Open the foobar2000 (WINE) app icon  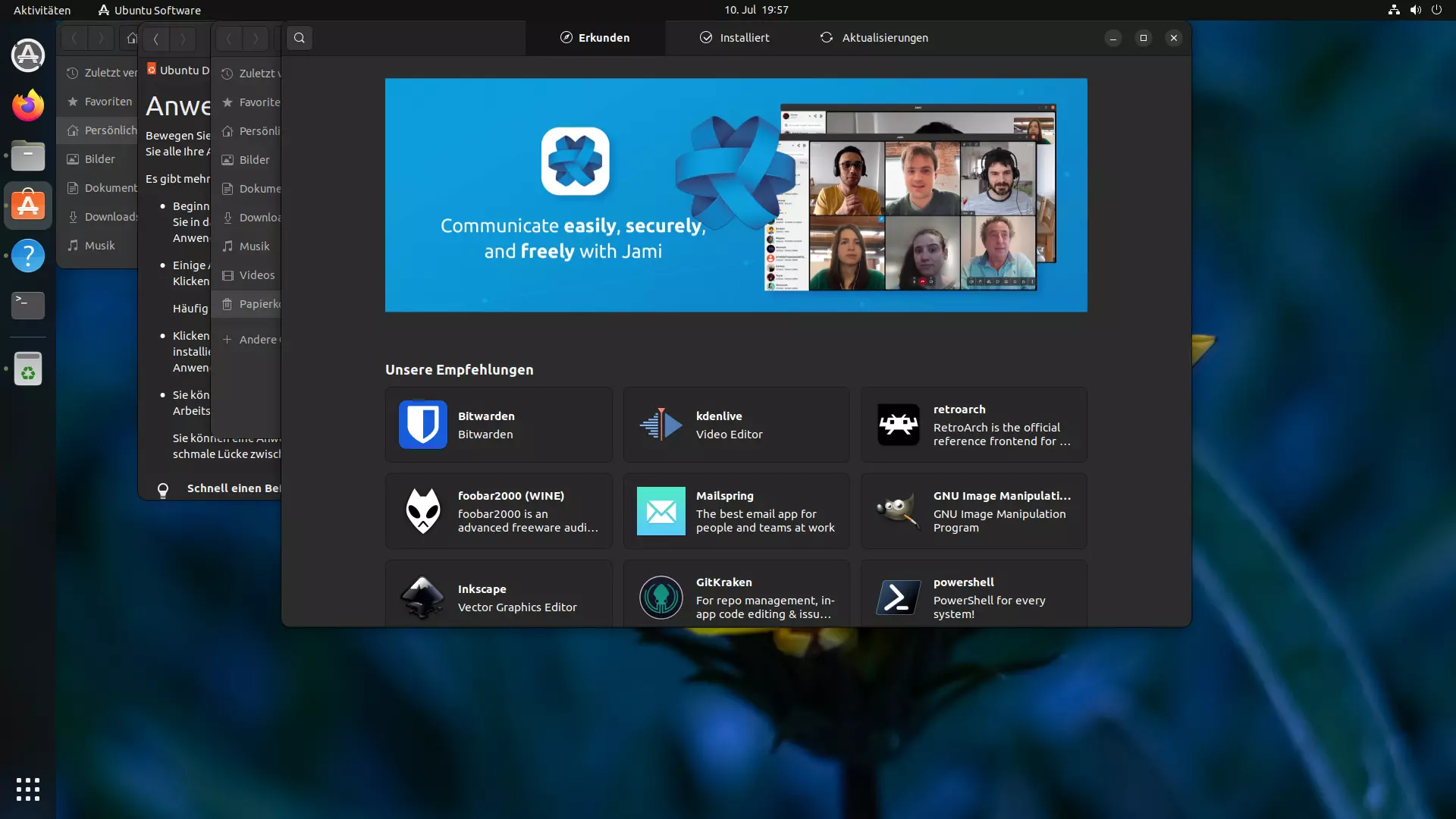tap(422, 511)
